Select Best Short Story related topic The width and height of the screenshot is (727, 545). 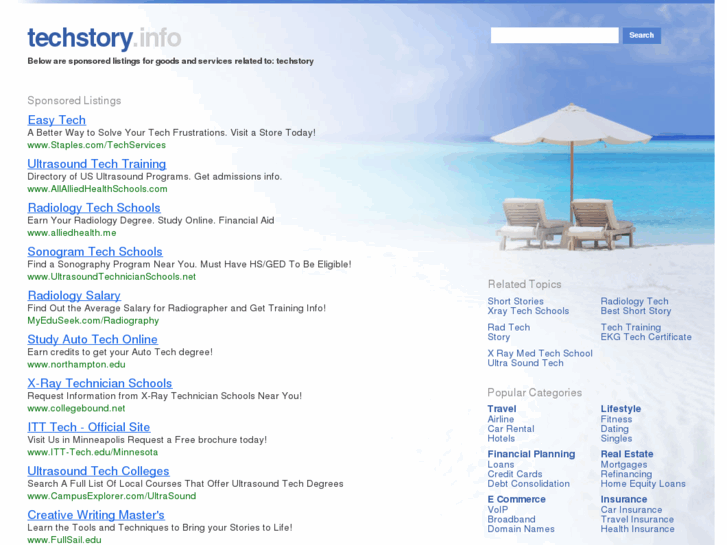click(x=636, y=311)
